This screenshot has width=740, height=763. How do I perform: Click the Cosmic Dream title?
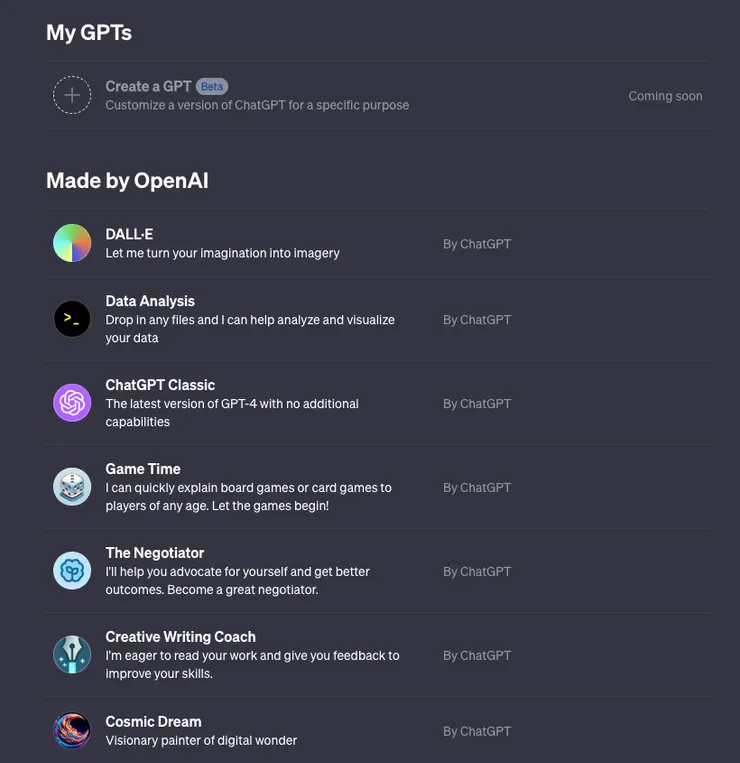[153, 721]
